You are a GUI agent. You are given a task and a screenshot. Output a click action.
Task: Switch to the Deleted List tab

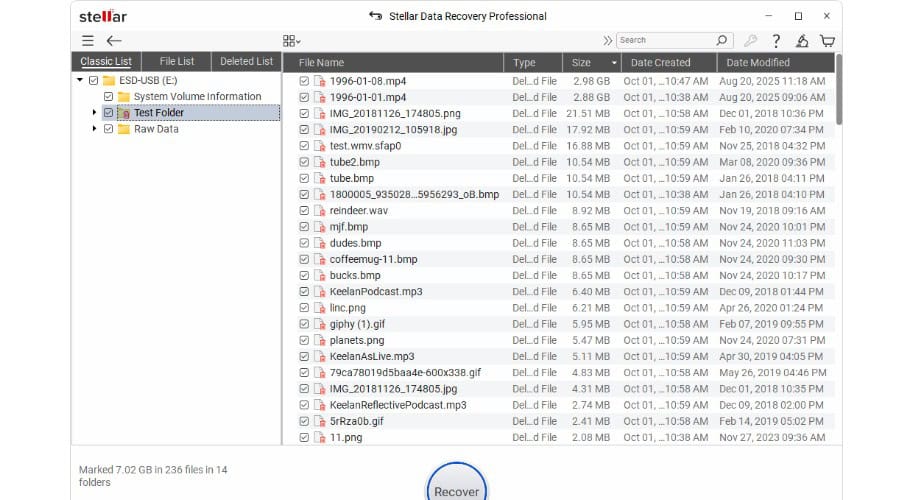point(246,61)
